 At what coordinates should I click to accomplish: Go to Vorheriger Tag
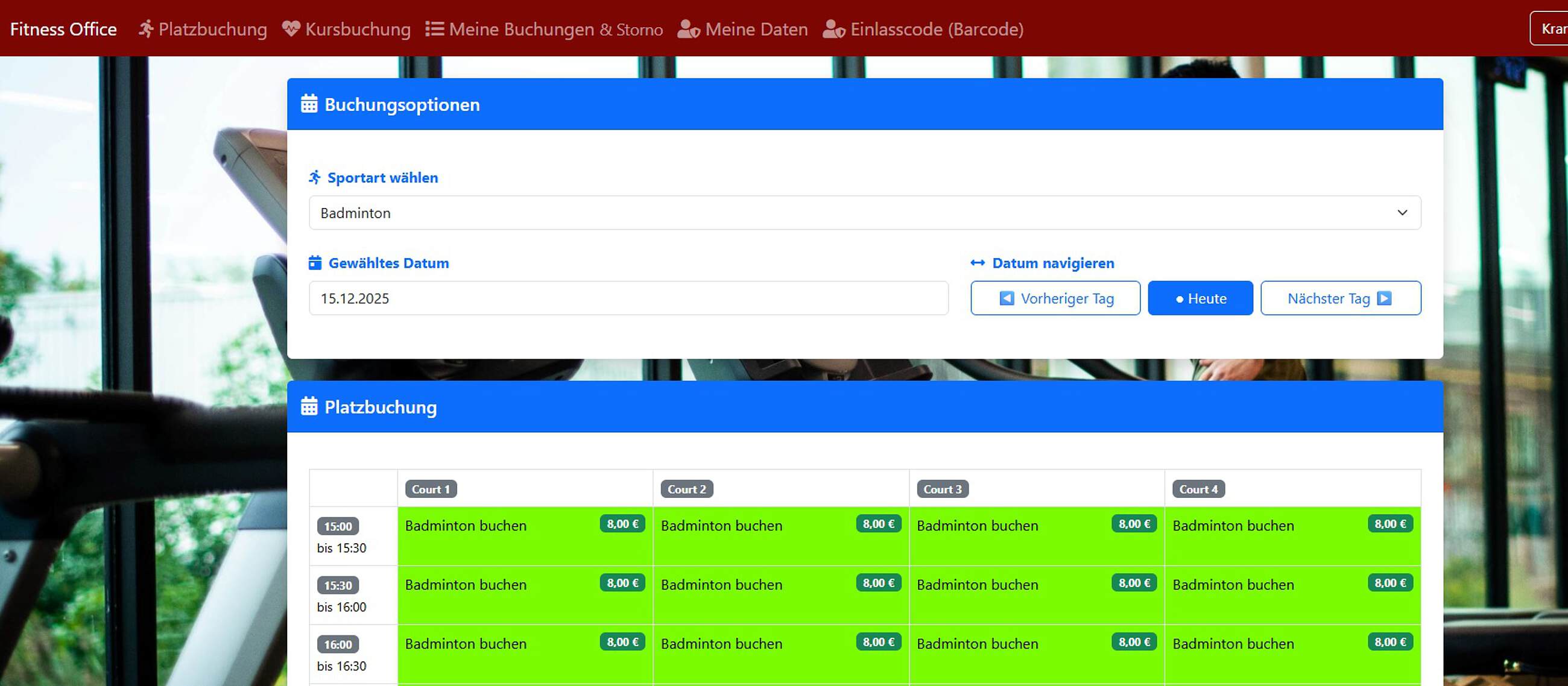point(1055,298)
